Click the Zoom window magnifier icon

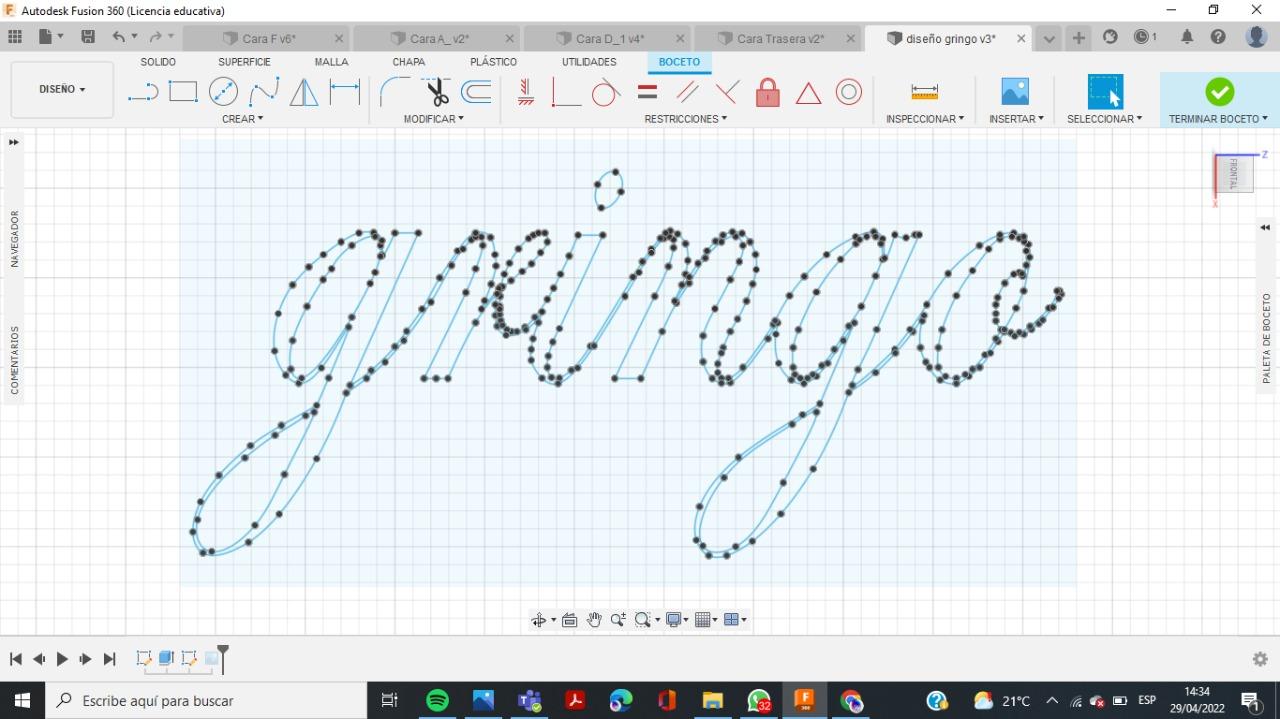point(642,620)
